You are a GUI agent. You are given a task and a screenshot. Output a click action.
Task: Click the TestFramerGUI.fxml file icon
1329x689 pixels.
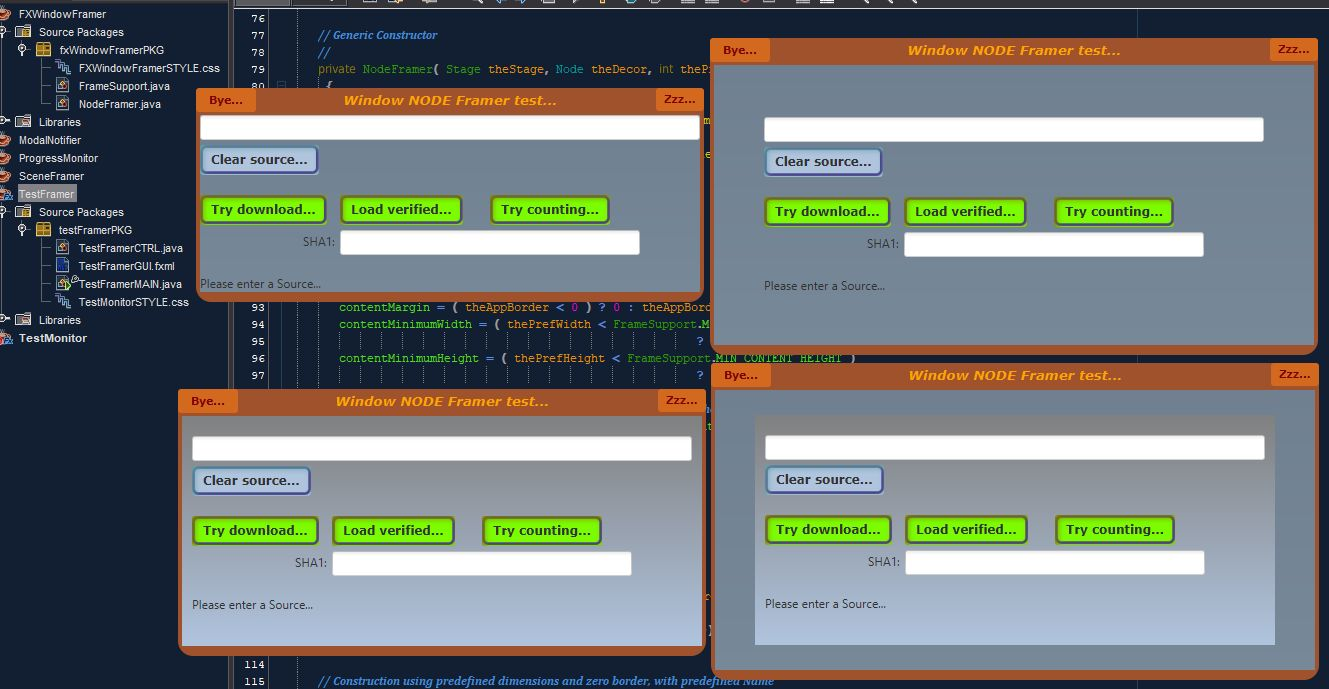63,266
